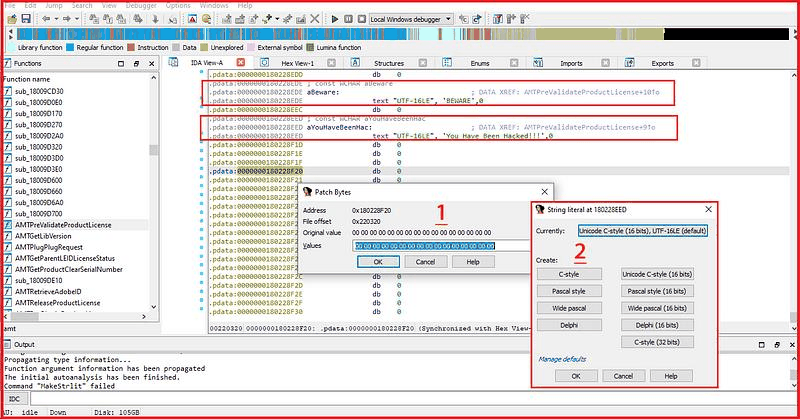This screenshot has height=419, width=800.
Task: Open the Search menu
Action: (x=82, y=5)
